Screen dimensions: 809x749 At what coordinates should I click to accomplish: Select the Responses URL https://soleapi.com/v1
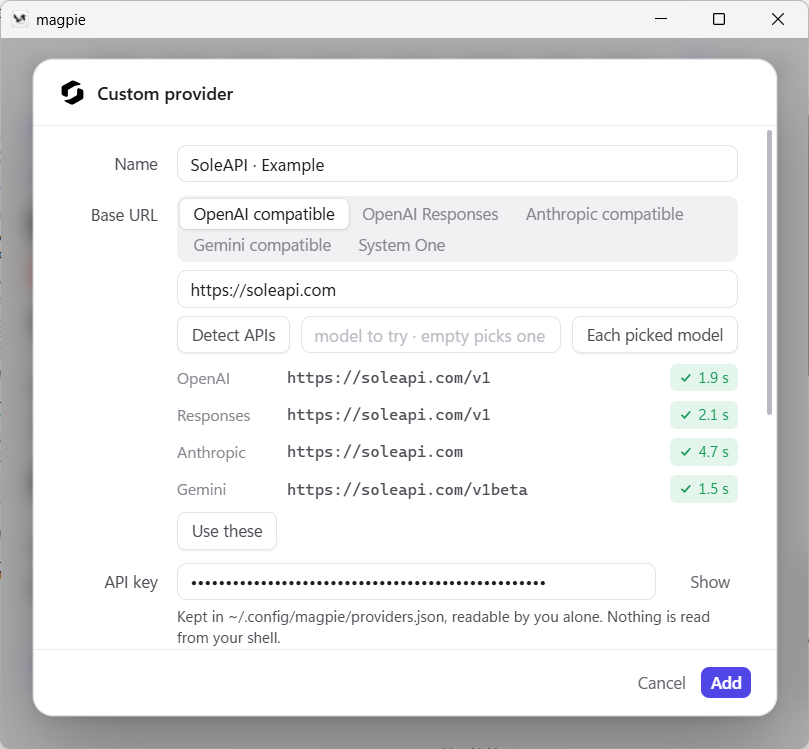tap(389, 415)
